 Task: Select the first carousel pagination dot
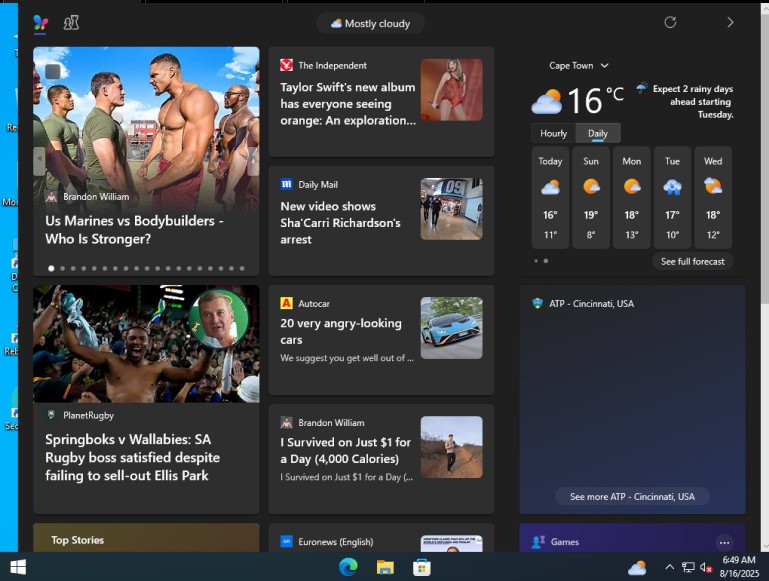pyautogui.click(x=51, y=268)
